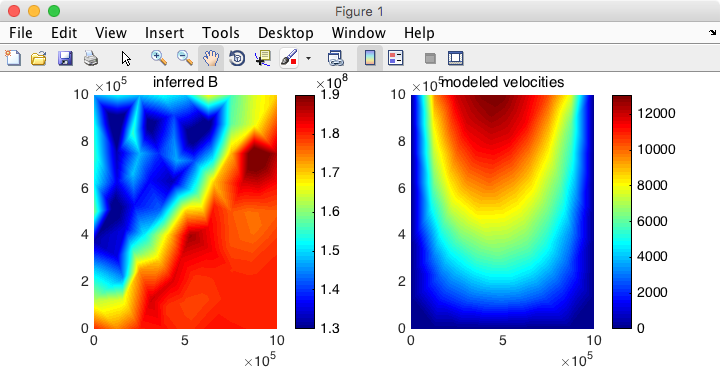Click the modeled velocities colorbar
The width and height of the screenshot is (720, 370).
pyautogui.click(x=622, y=212)
